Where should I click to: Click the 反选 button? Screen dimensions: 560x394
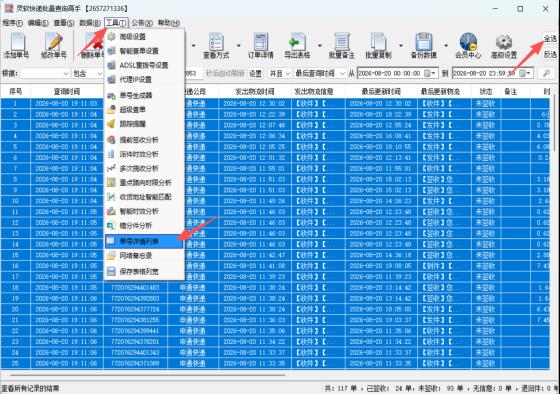click(550, 54)
